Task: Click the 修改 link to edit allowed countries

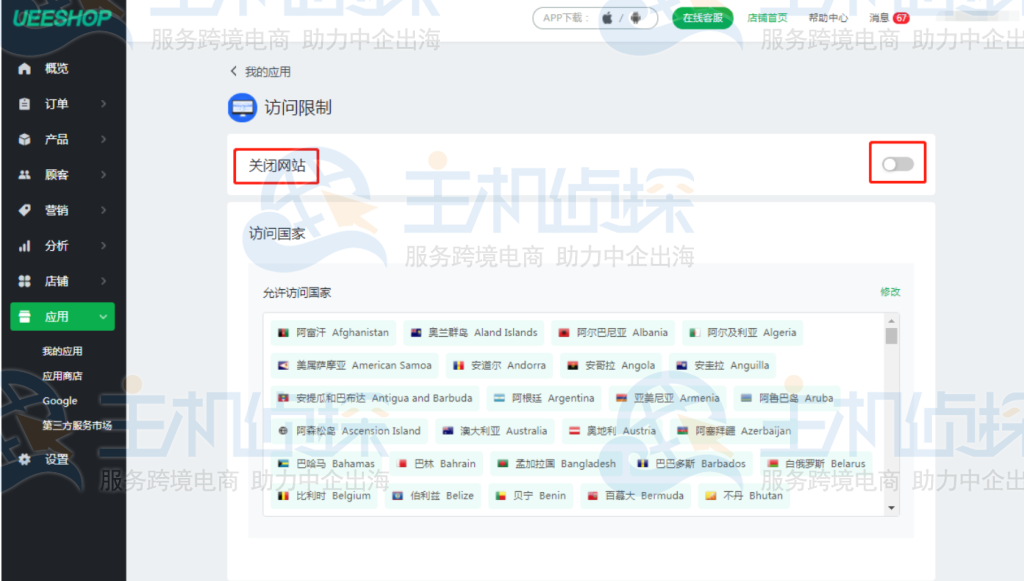Action: click(892, 291)
